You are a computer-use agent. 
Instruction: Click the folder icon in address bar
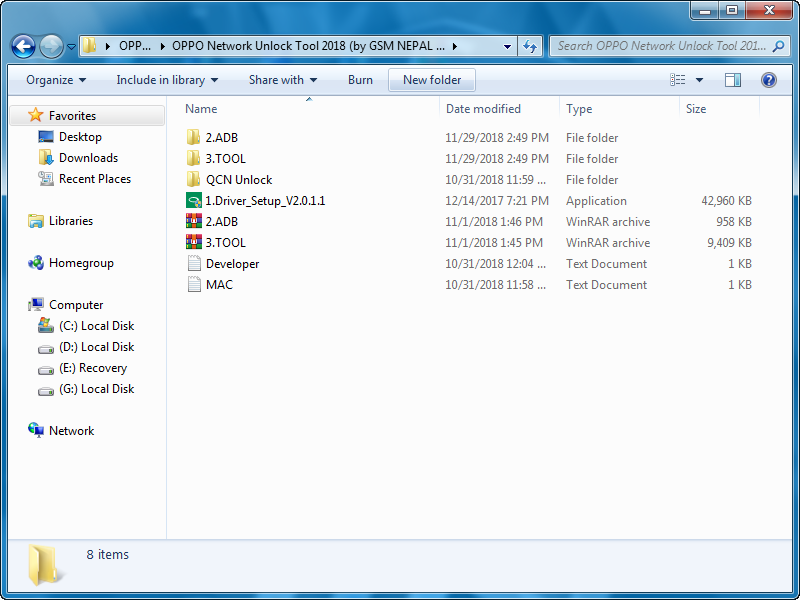click(89, 45)
